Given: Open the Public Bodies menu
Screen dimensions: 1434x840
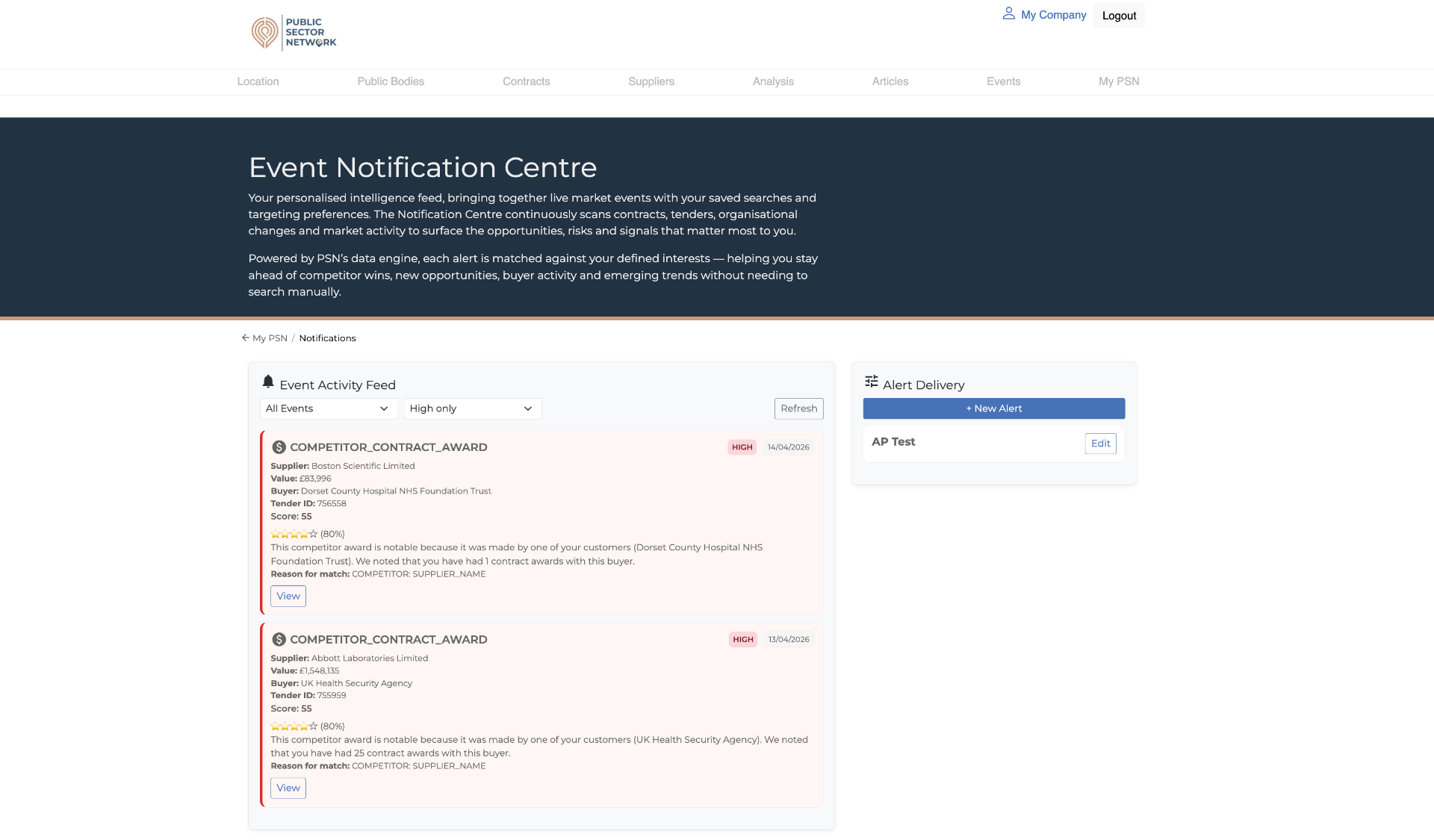Looking at the screenshot, I should [391, 81].
